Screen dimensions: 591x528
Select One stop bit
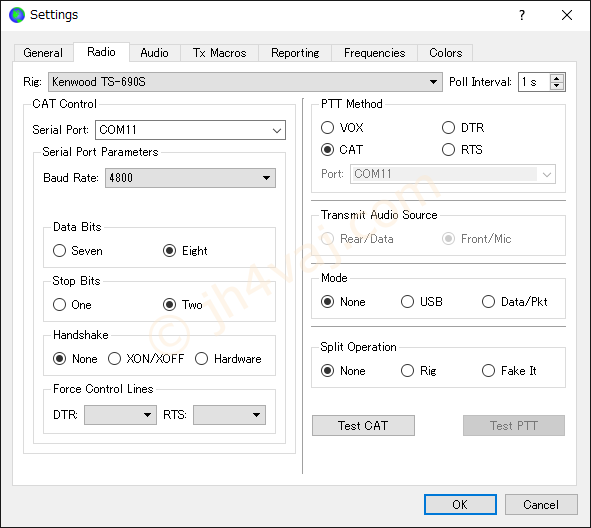click(x=60, y=305)
